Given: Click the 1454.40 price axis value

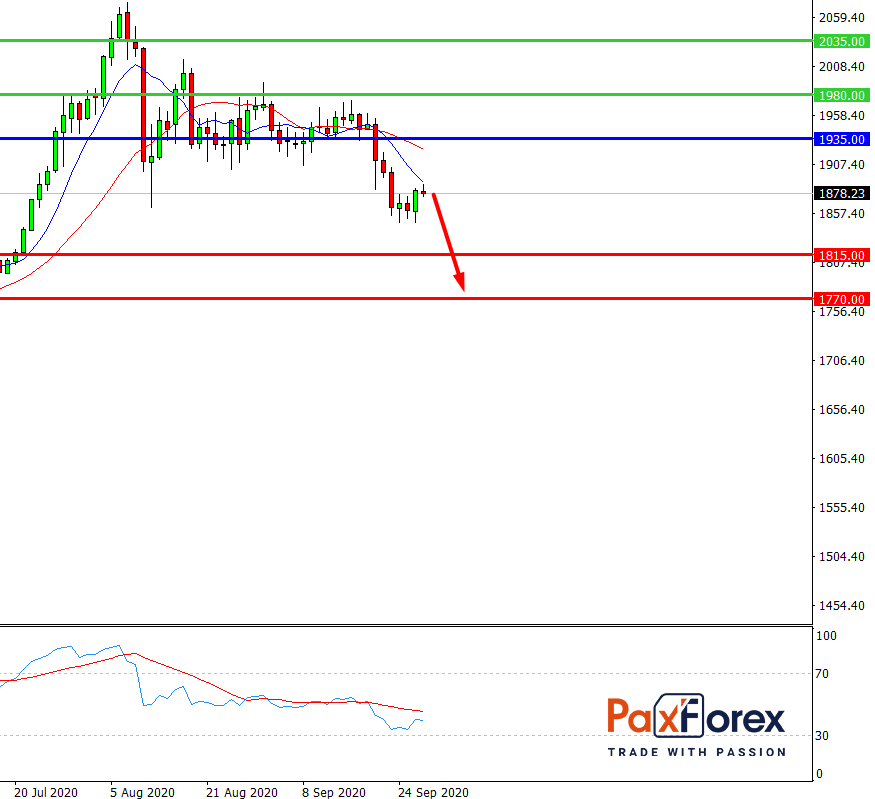Looking at the screenshot, I should (x=842, y=606).
